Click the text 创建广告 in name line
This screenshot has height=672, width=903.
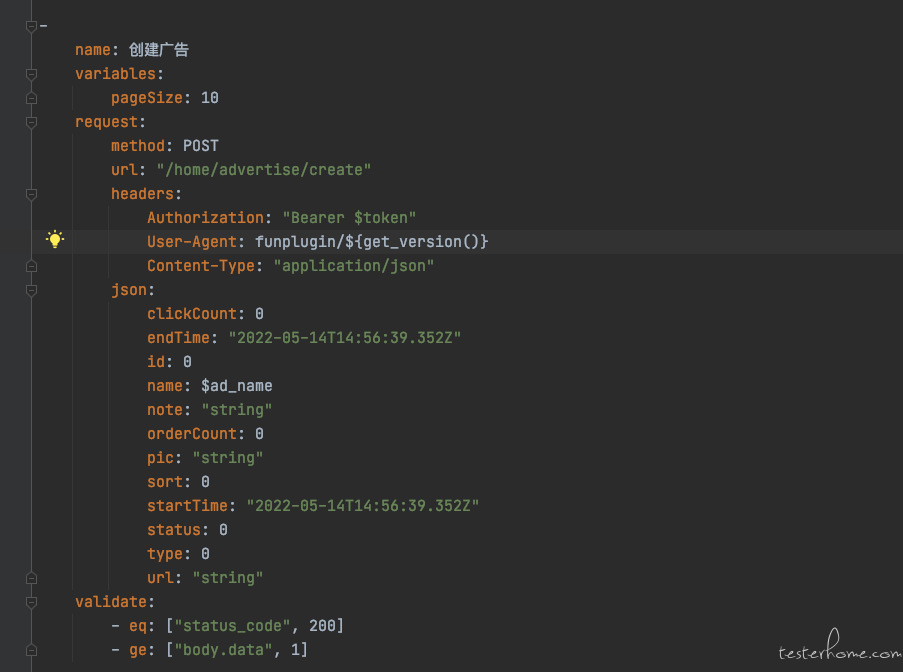click(158, 50)
